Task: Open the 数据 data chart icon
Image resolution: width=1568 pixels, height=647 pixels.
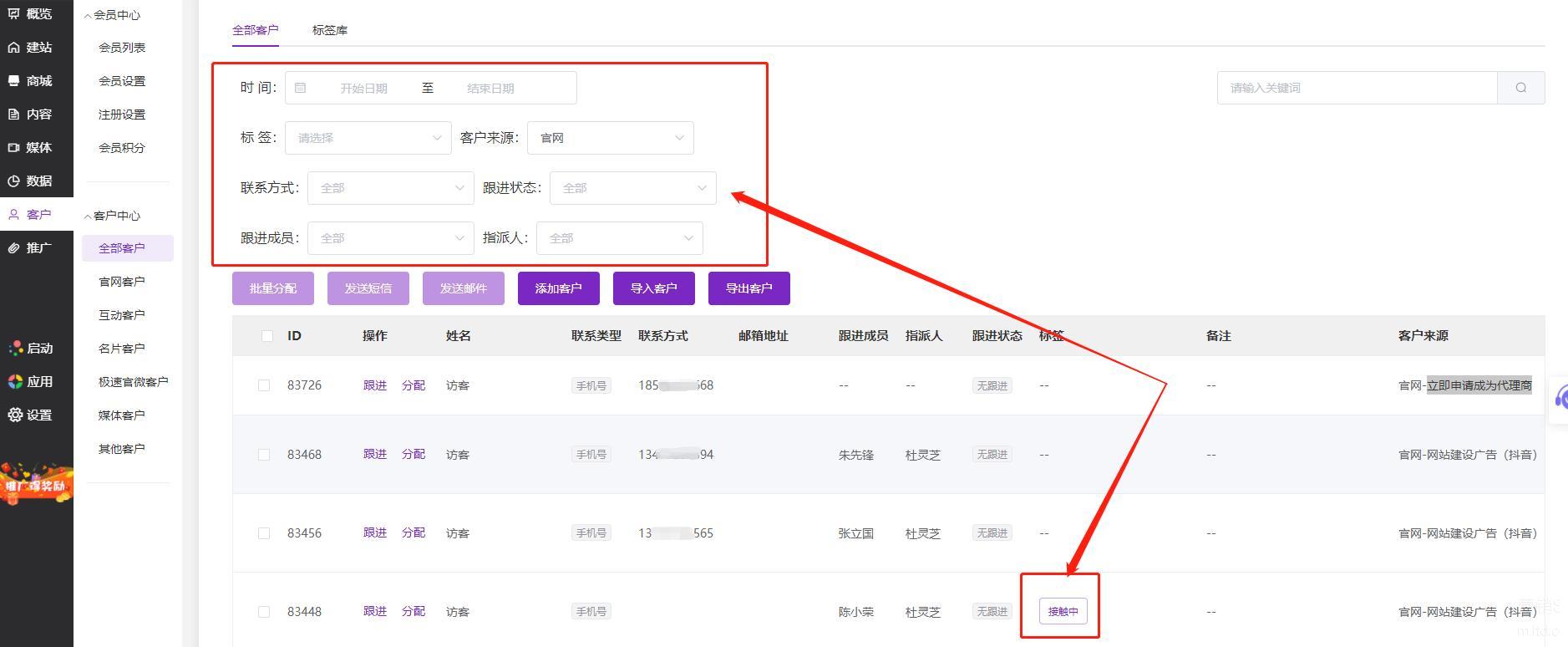Action: click(14, 181)
